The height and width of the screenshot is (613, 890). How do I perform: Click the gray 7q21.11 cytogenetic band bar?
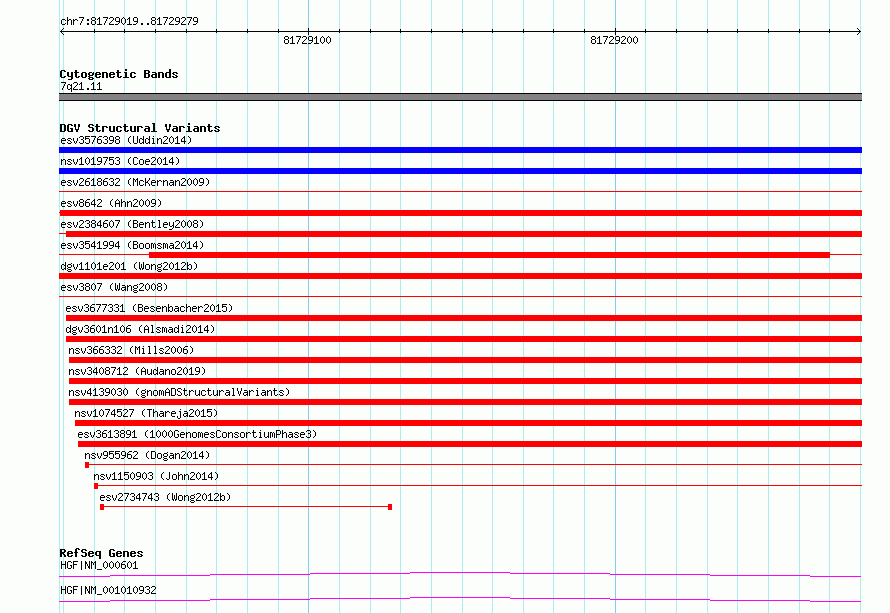point(460,97)
